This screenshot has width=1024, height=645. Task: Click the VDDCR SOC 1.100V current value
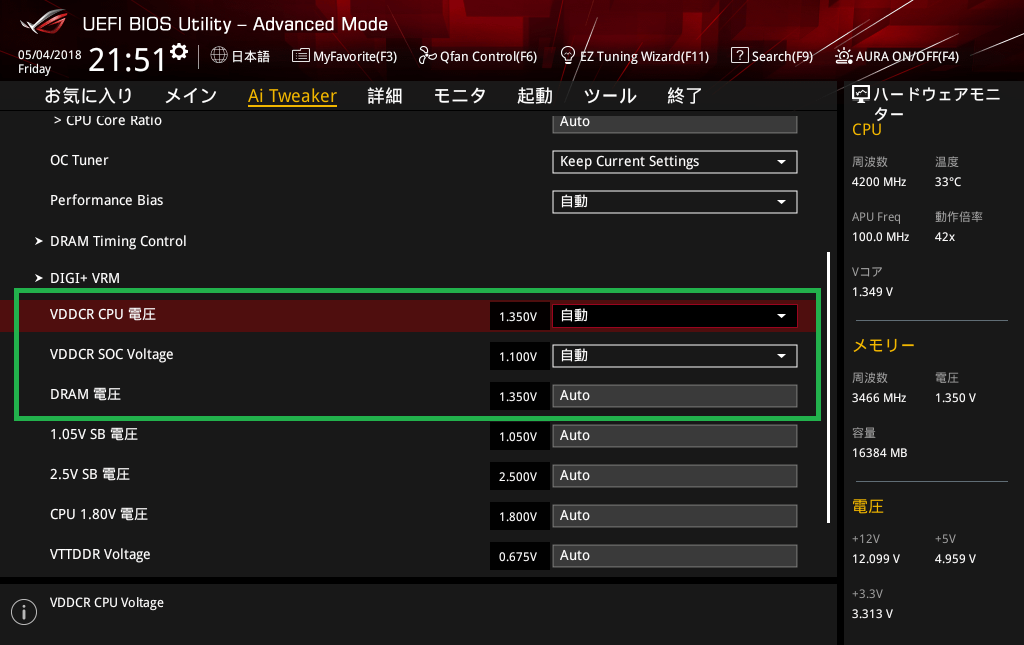(x=519, y=356)
